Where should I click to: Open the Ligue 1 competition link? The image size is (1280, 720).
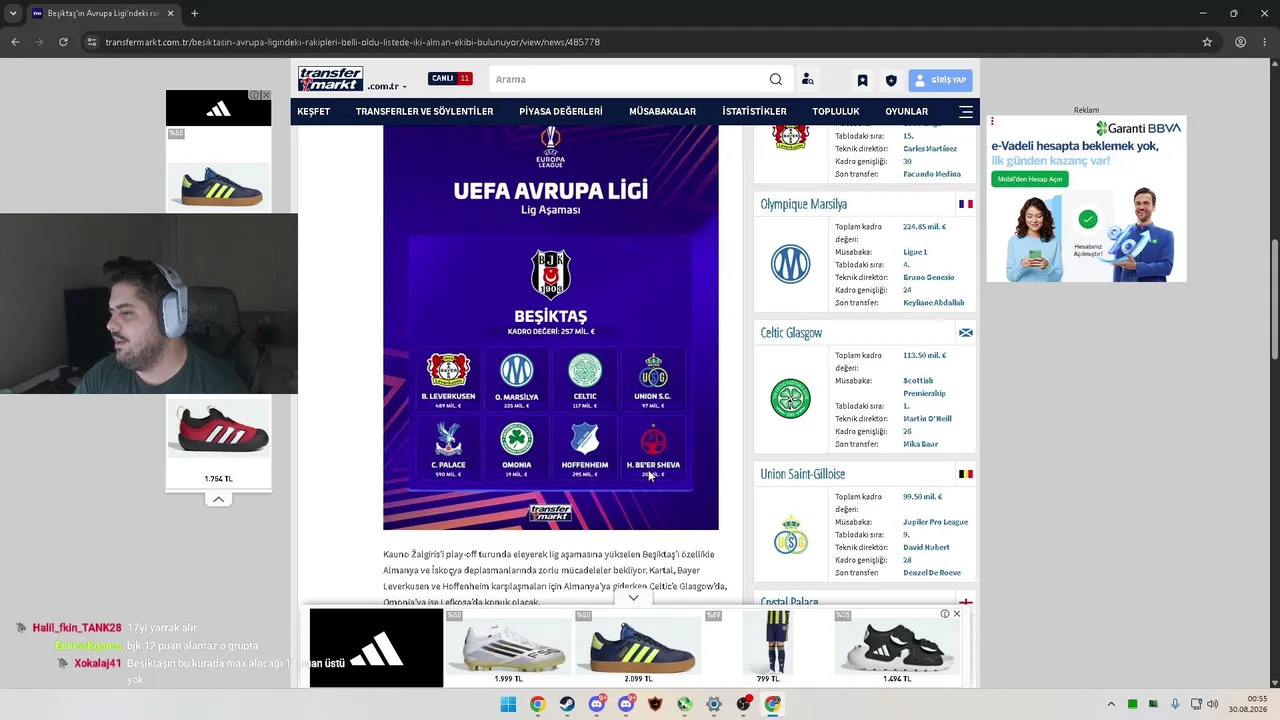tap(915, 252)
